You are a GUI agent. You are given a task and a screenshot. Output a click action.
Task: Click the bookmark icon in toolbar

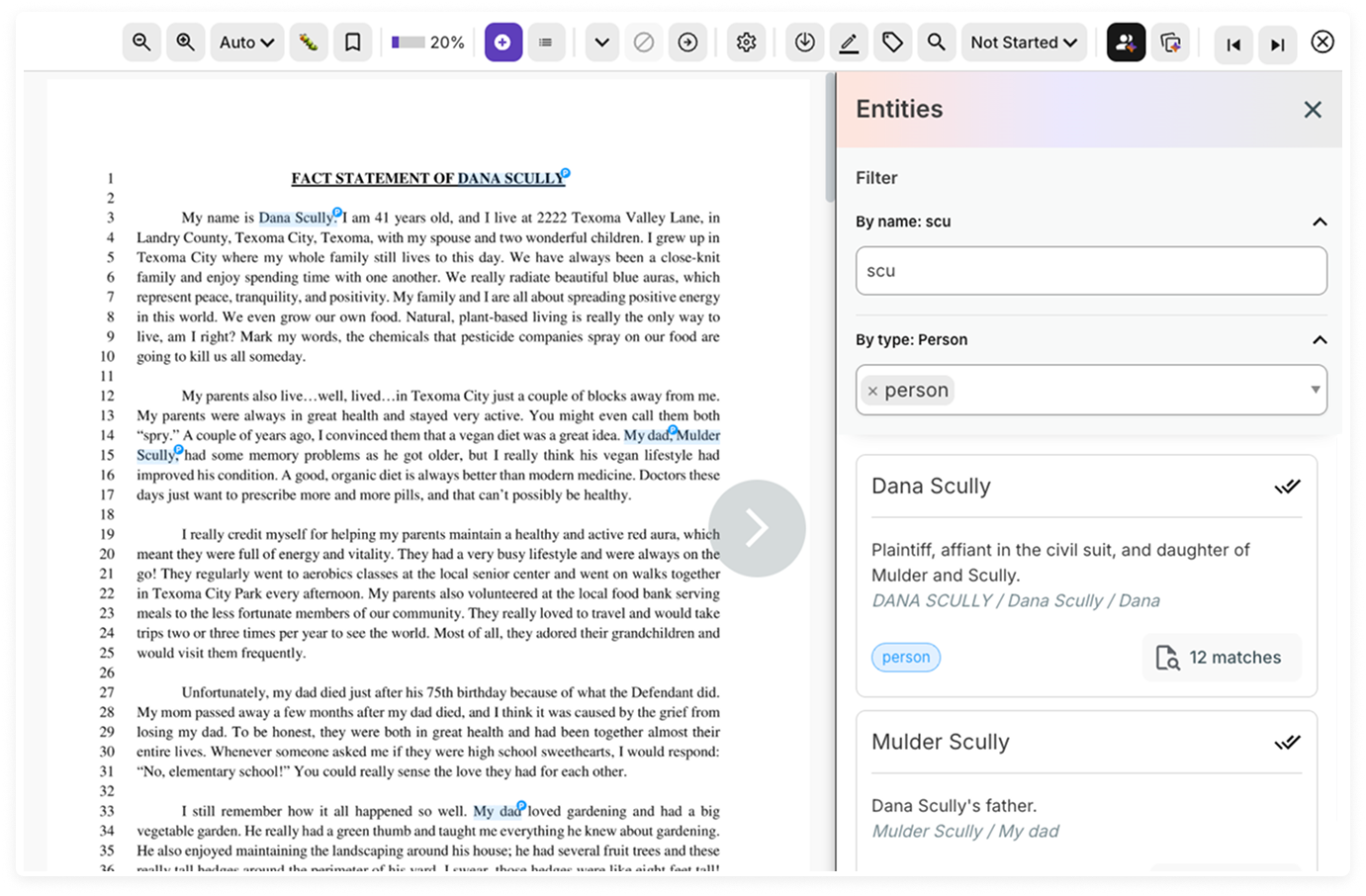pos(352,43)
